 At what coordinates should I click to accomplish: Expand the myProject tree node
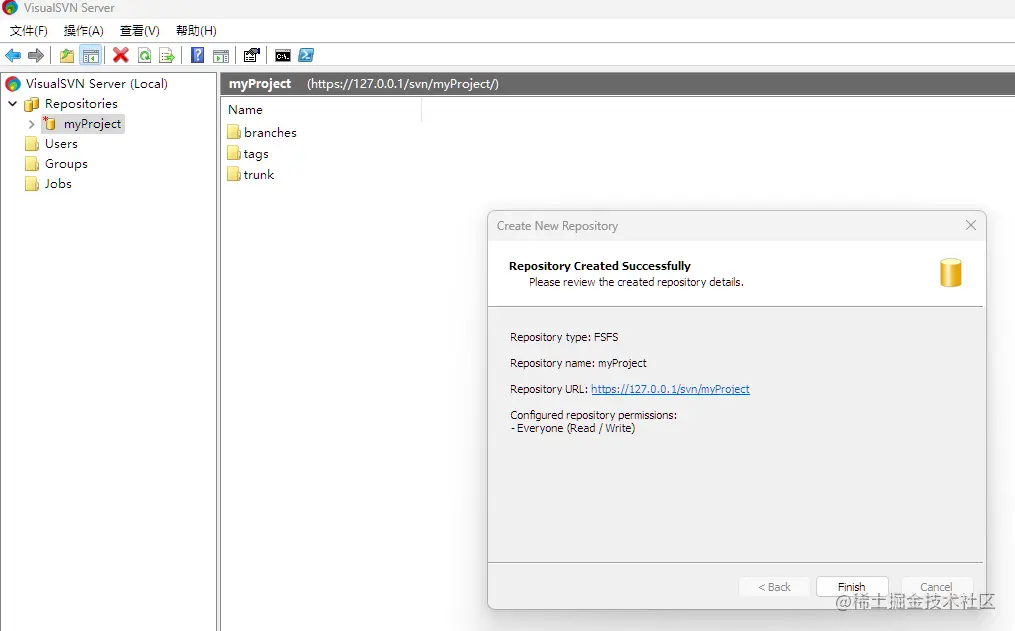31,124
